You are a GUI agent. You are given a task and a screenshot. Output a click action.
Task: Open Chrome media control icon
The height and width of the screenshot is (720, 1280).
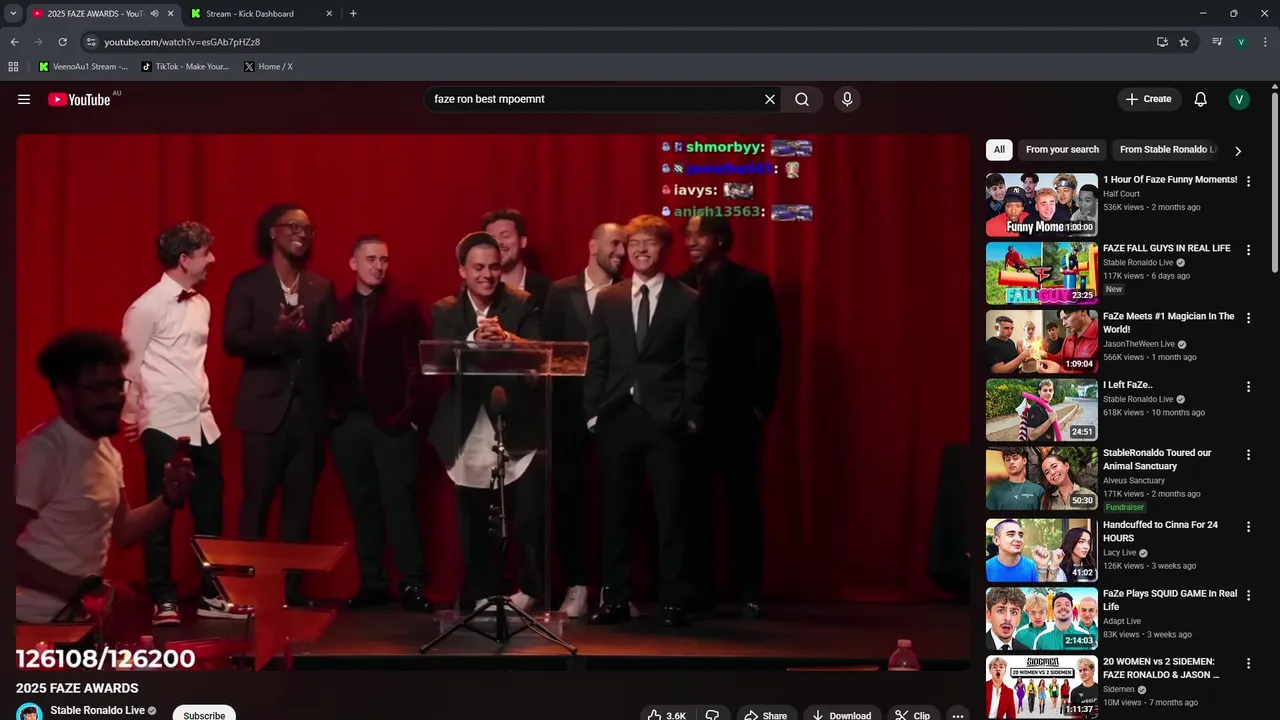pyautogui.click(x=1217, y=42)
